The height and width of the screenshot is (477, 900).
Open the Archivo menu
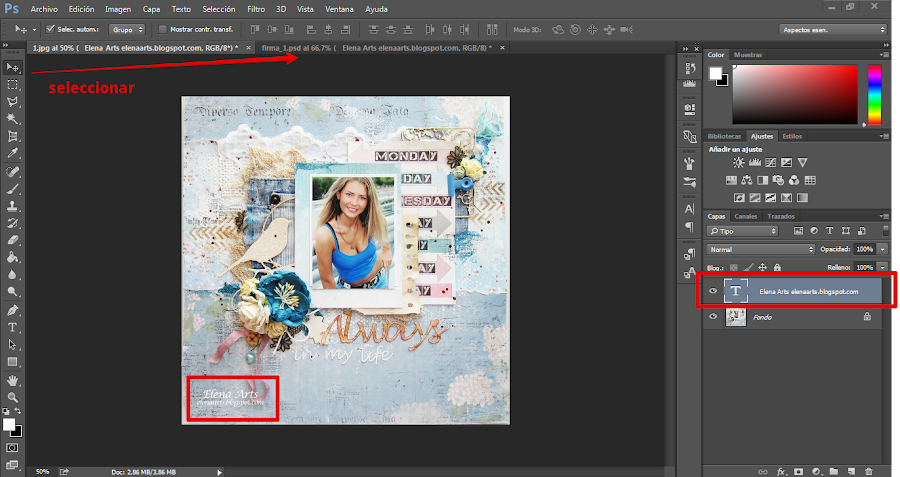44,9
